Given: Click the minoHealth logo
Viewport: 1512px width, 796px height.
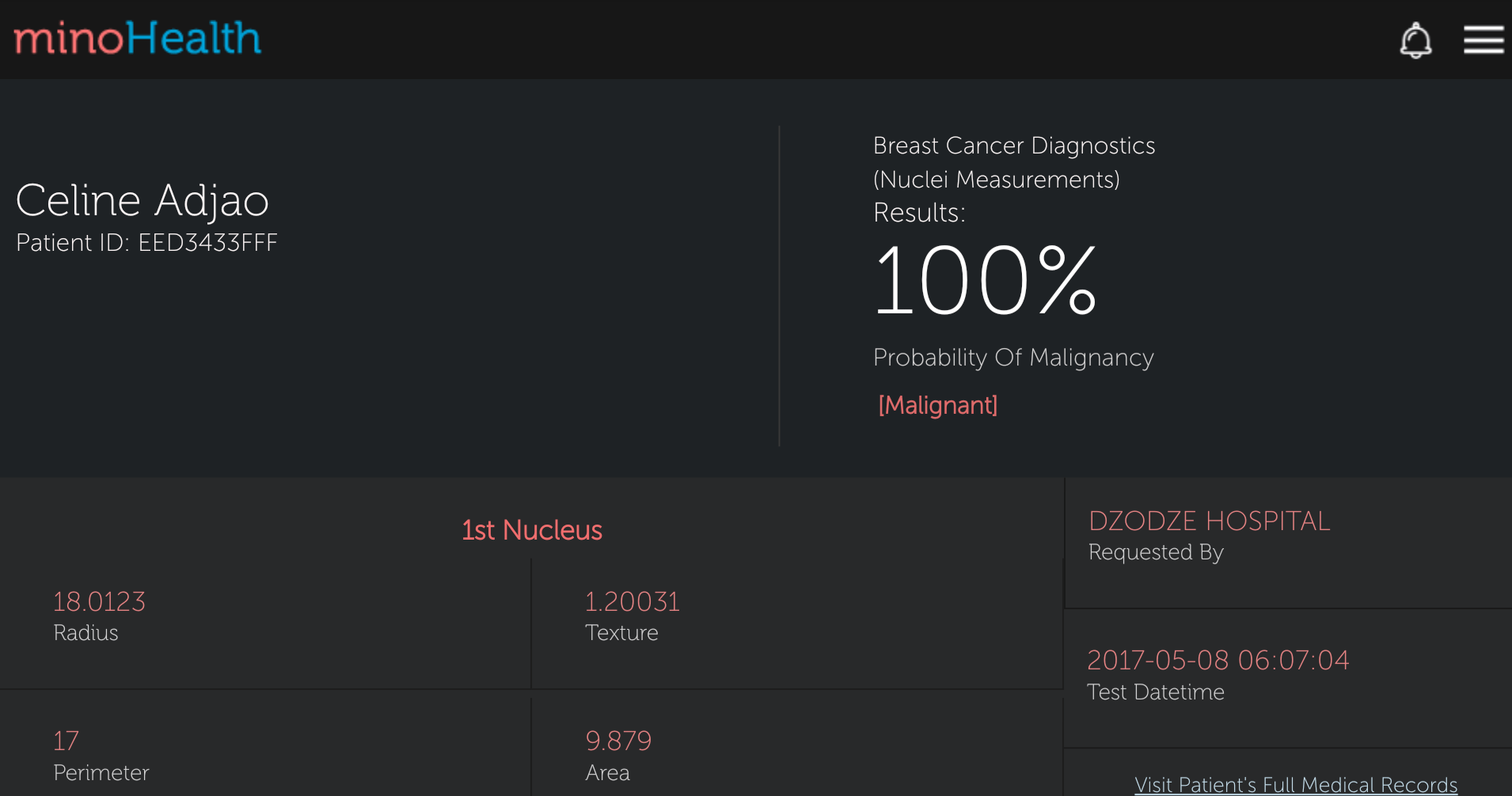Looking at the screenshot, I should 138,38.
